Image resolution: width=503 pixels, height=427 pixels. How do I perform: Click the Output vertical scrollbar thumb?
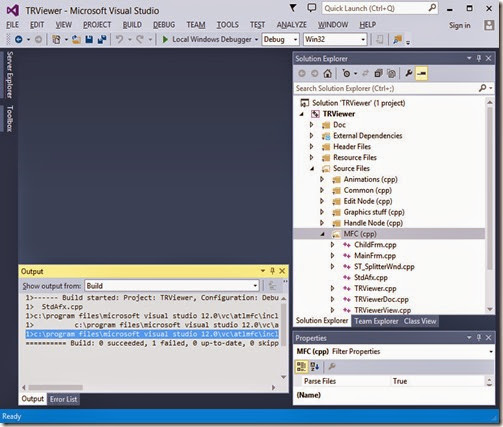284,325
